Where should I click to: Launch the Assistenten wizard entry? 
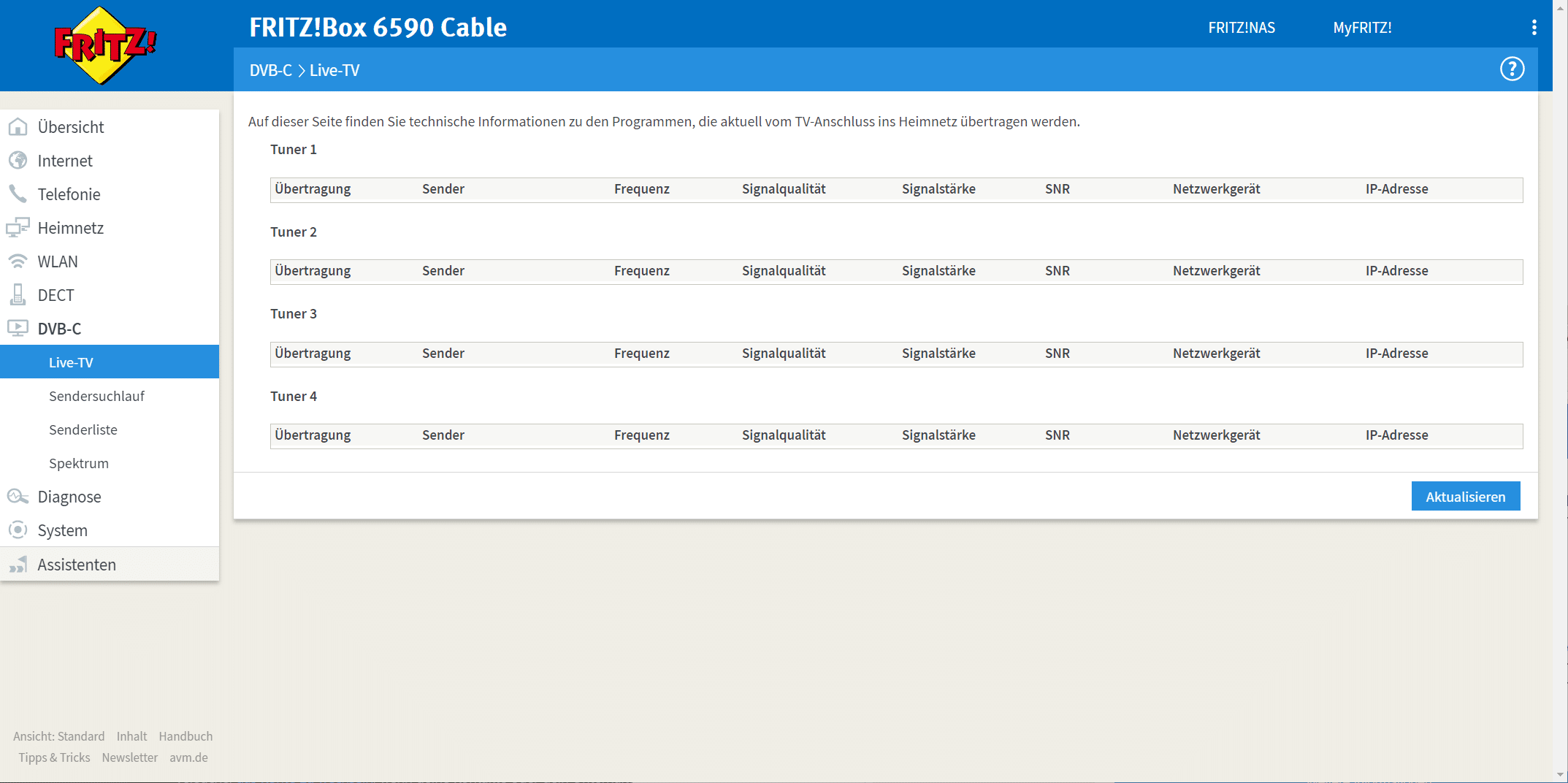point(76,565)
